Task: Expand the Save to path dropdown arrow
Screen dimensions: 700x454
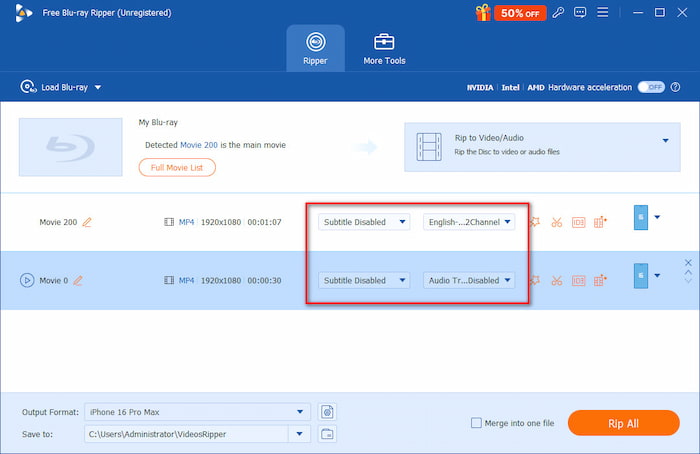Action: point(300,434)
